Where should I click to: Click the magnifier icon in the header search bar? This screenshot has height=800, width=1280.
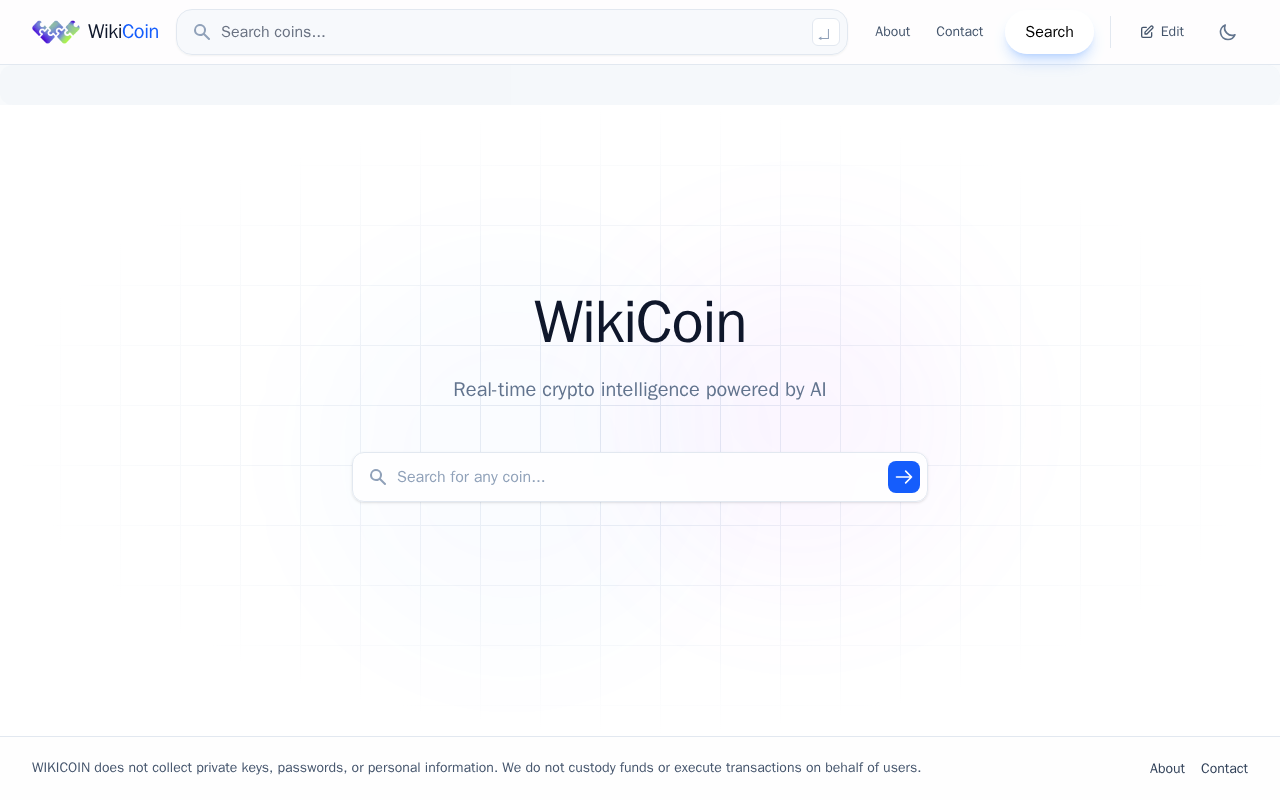[x=202, y=32]
